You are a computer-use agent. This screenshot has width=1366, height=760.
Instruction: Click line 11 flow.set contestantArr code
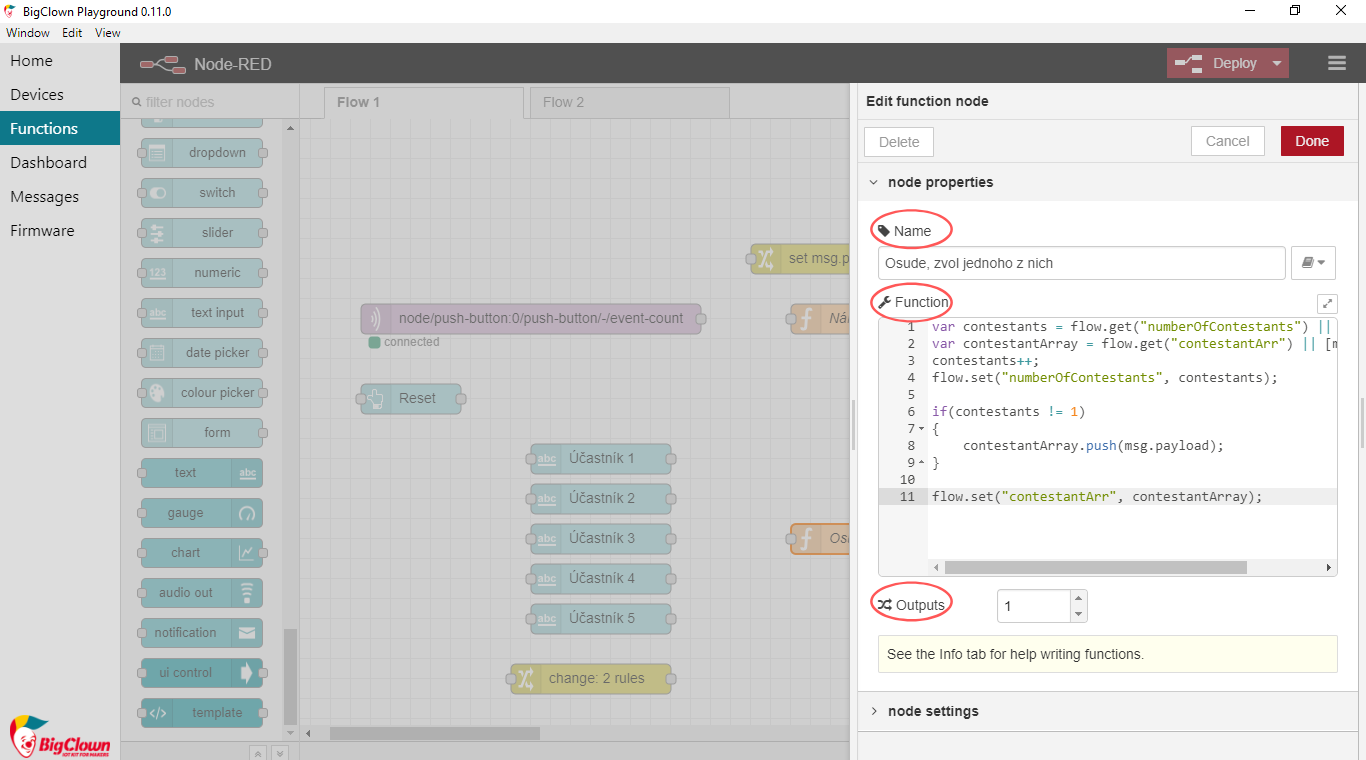tap(1097, 496)
